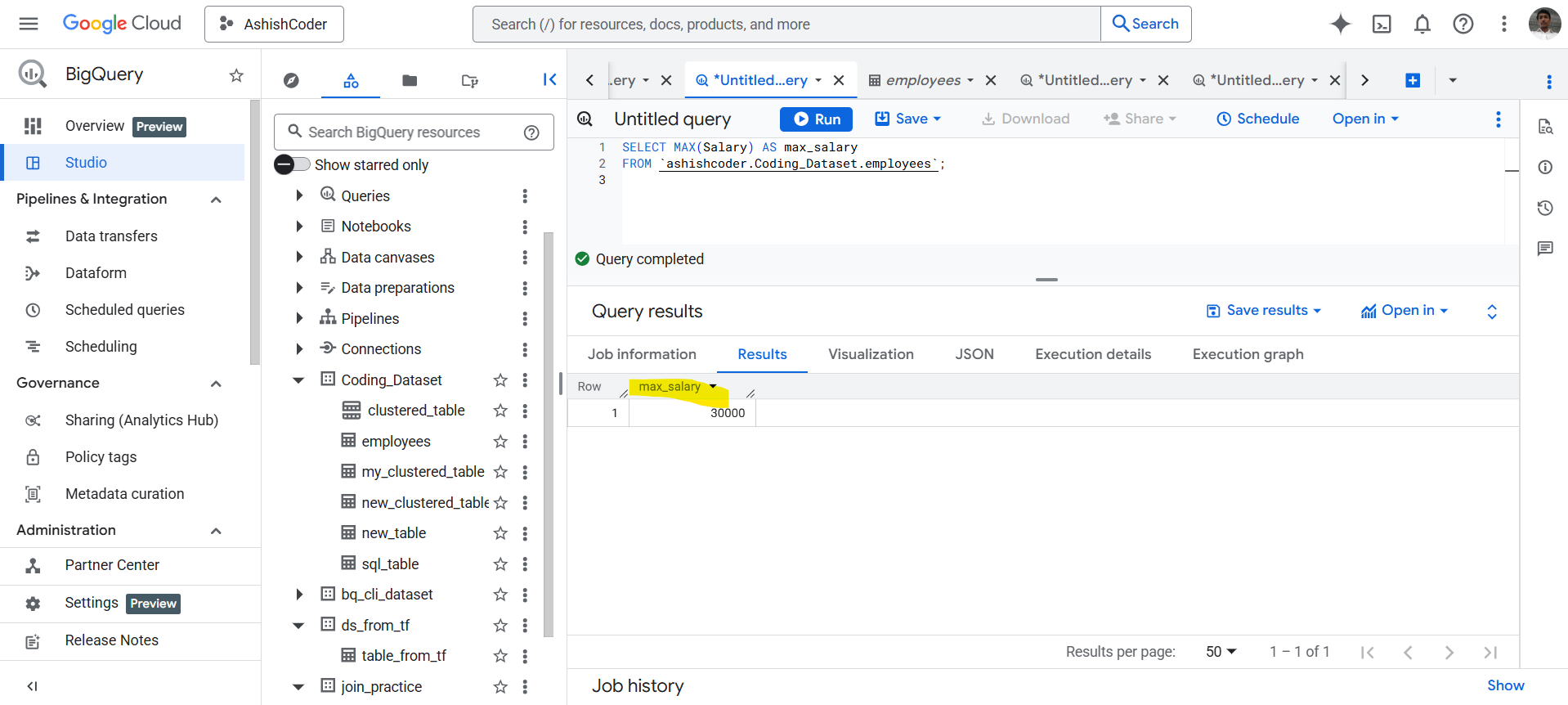Switch to the Job information tab
Viewport: 1568px width, 705px height.
(x=642, y=354)
